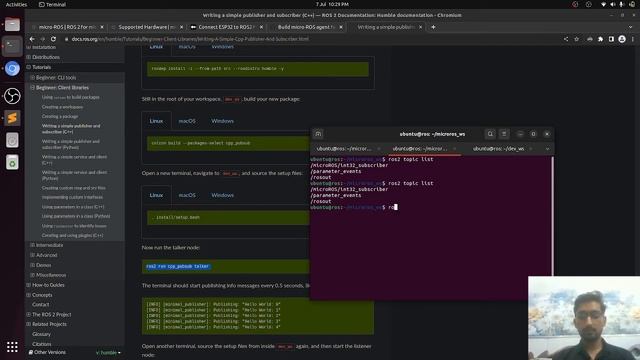
Task: Share this page from the address bar
Action: click(566, 39)
